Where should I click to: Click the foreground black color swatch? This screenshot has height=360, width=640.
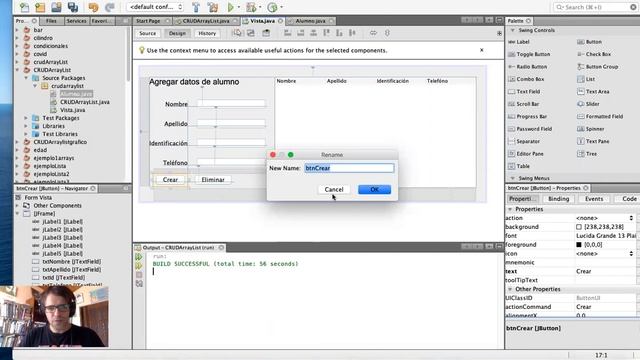(579, 244)
